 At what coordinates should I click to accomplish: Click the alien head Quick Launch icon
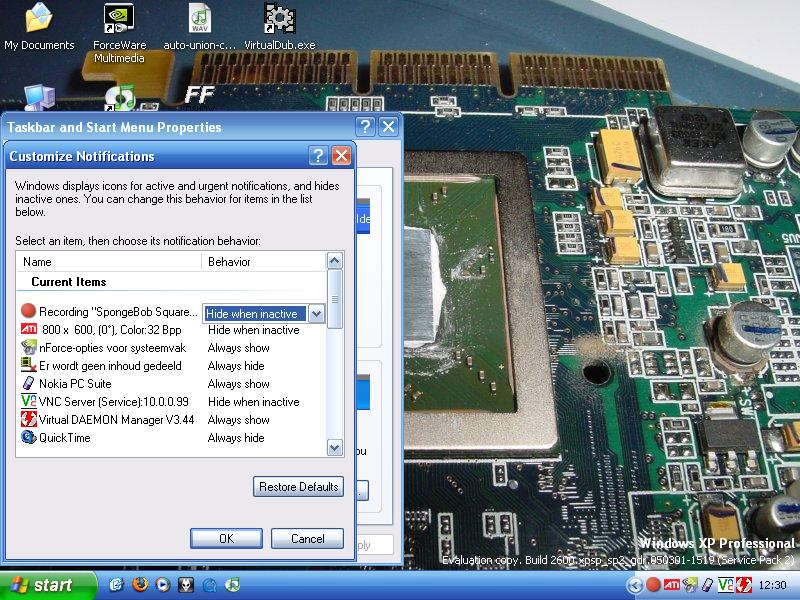[x=186, y=585]
